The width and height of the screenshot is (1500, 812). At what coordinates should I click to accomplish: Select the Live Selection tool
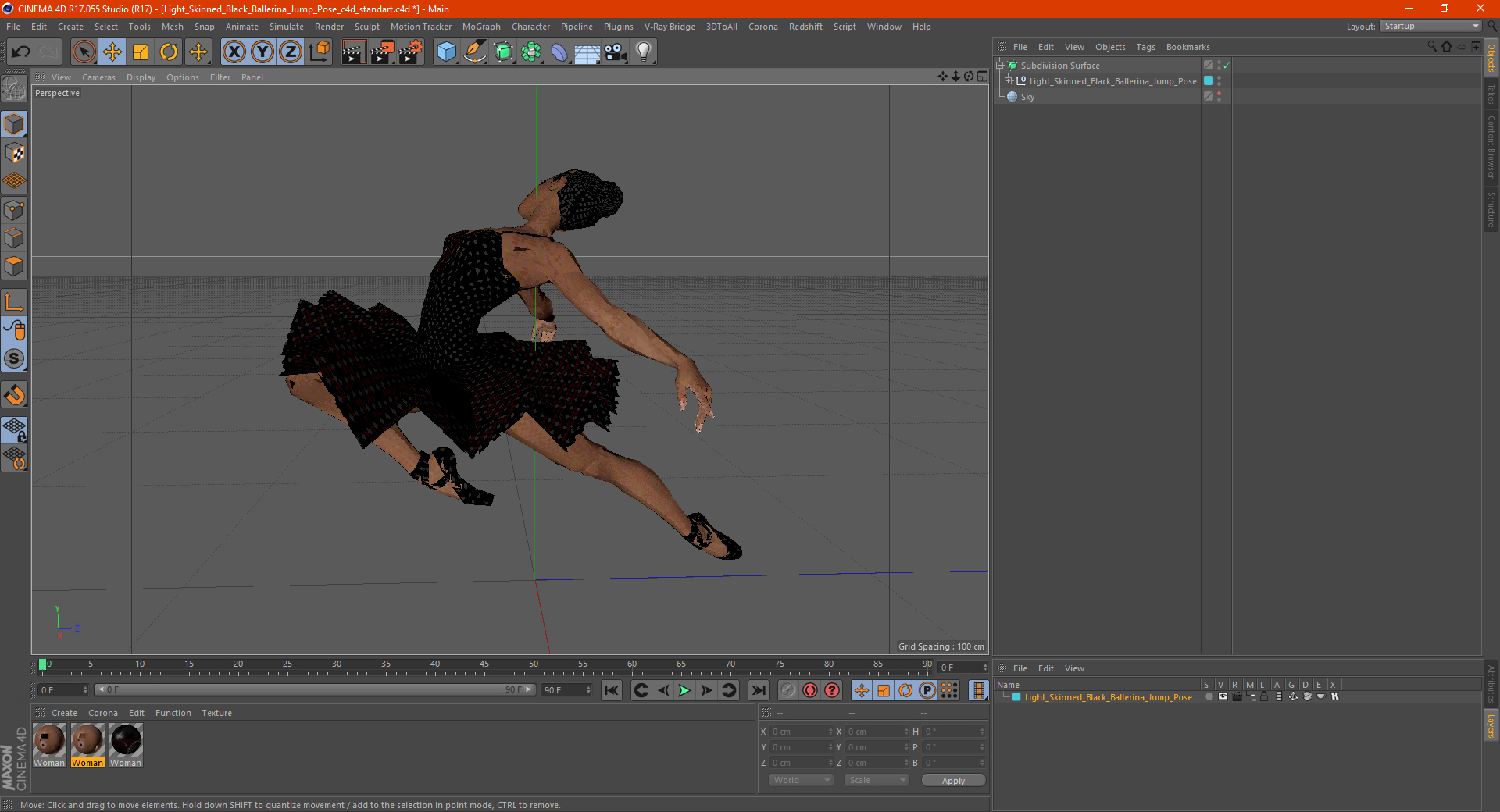tap(84, 52)
